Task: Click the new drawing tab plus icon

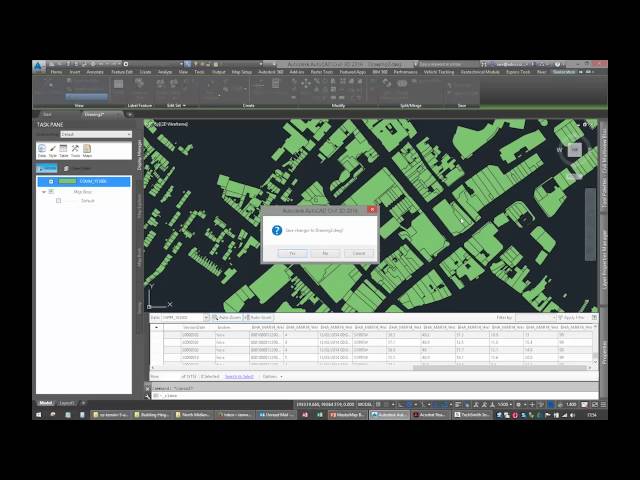Action: tap(130, 115)
